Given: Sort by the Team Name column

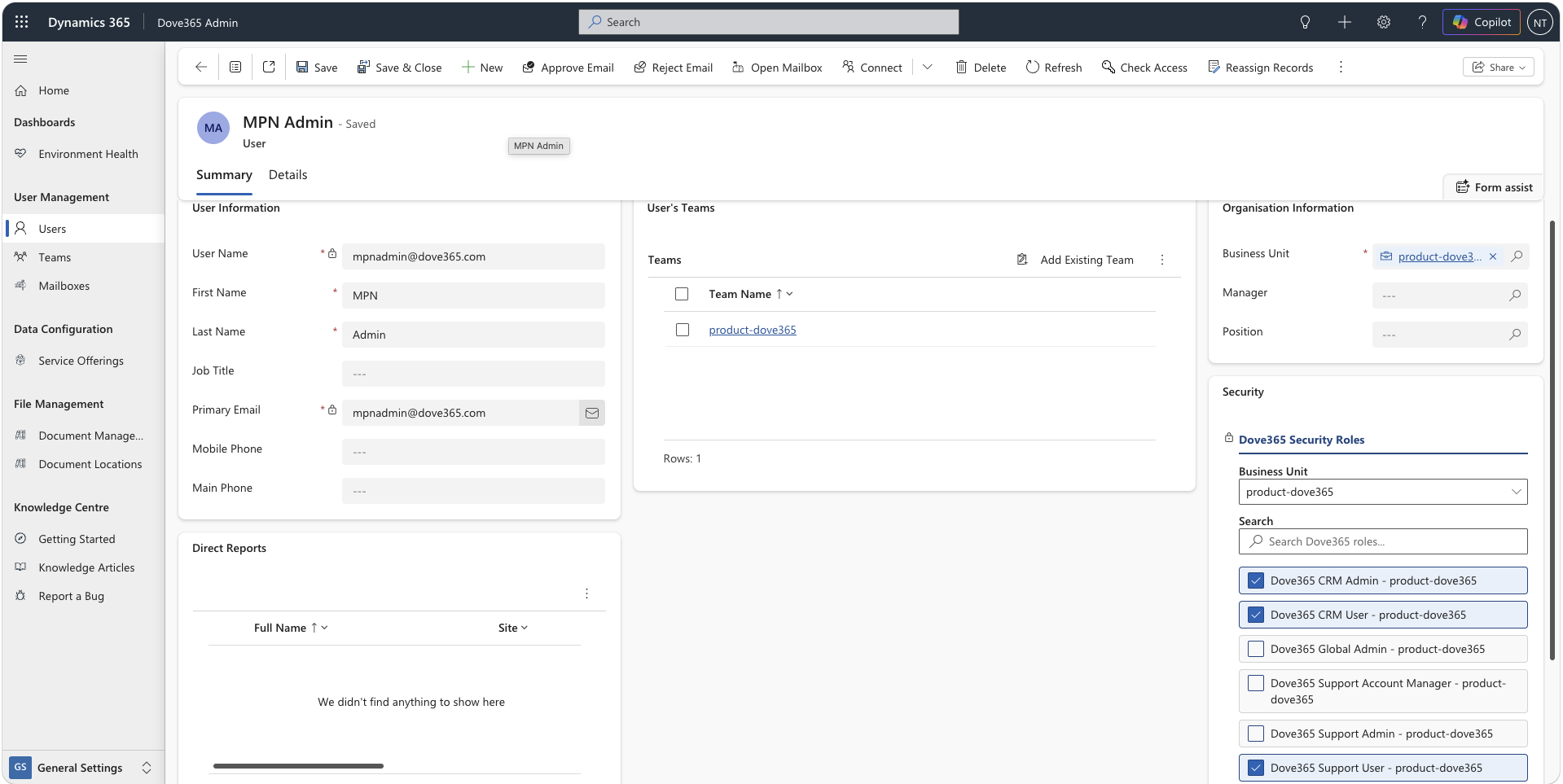Looking at the screenshot, I should [x=750, y=294].
